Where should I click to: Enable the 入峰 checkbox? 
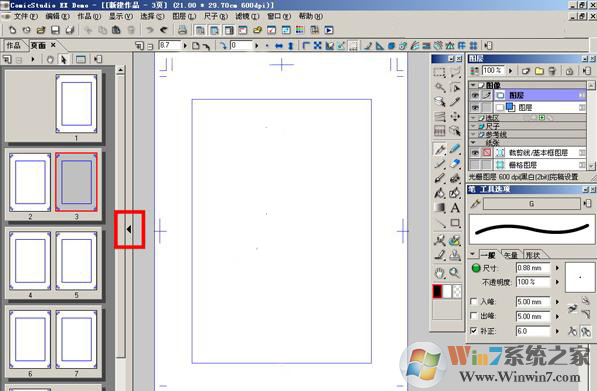[474, 302]
